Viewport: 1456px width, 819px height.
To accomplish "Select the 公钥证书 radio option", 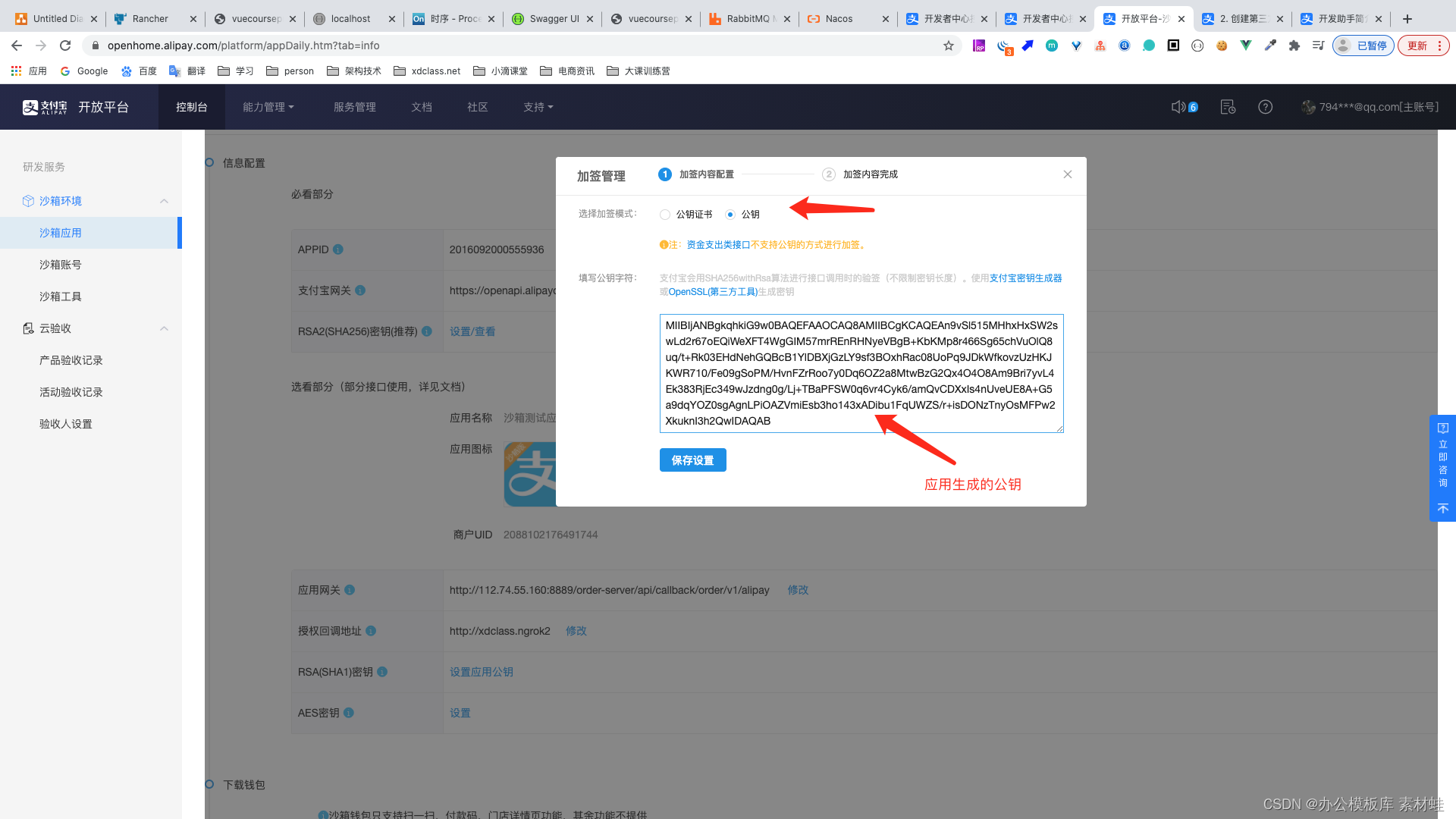I will (665, 215).
